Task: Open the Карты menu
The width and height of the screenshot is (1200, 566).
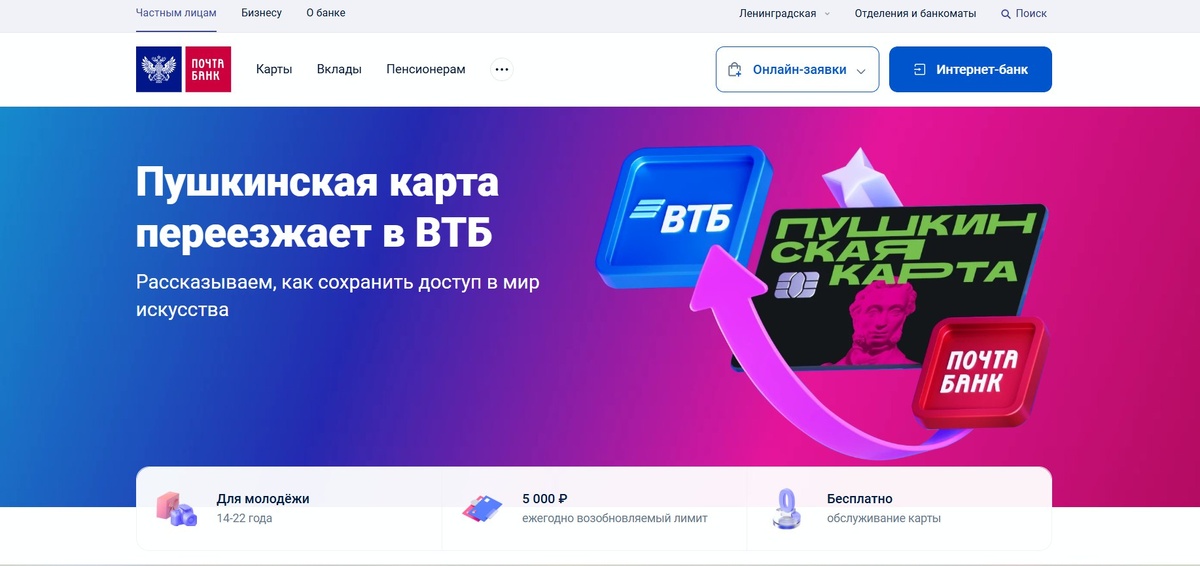Action: (x=274, y=70)
